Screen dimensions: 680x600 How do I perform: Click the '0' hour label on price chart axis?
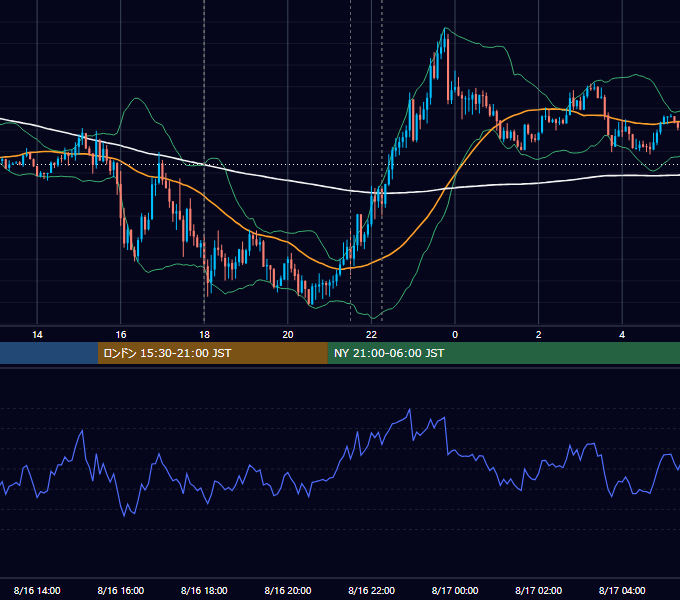point(455,335)
